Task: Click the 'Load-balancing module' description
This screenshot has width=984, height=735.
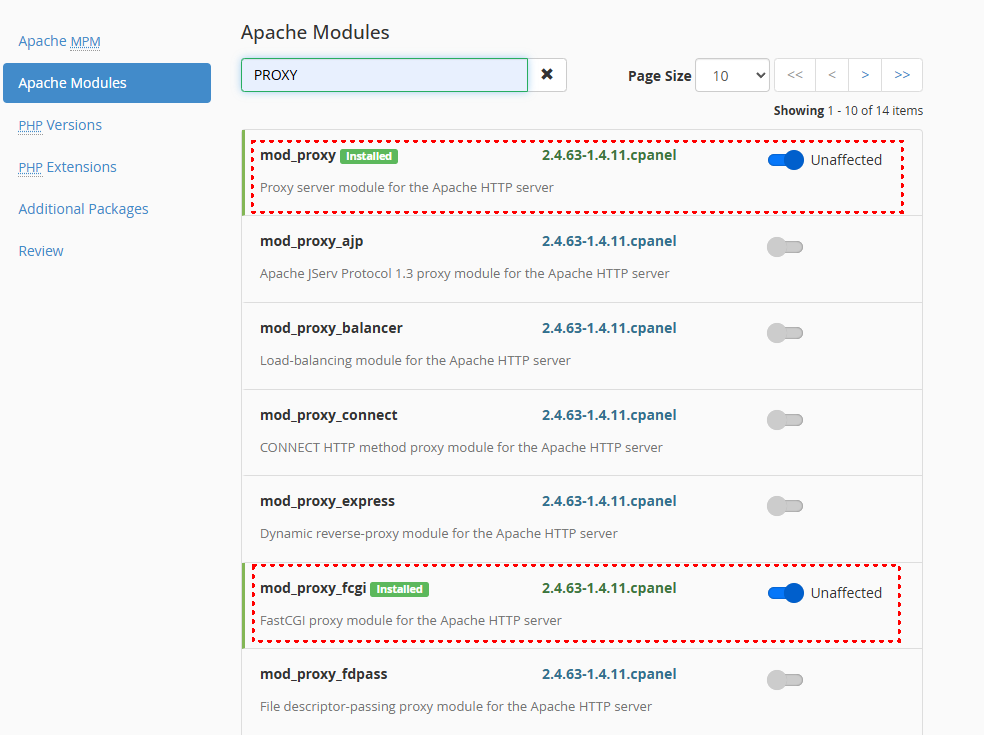Action: pyautogui.click(x=415, y=360)
